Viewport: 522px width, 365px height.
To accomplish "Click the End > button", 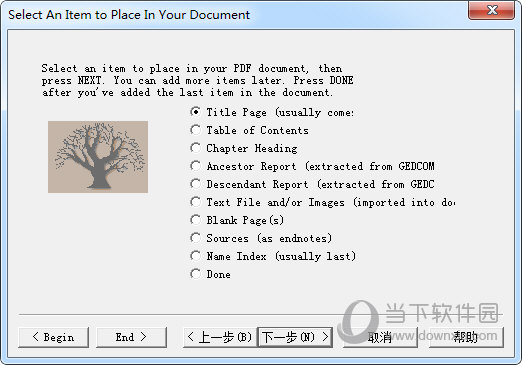I will coord(131,337).
